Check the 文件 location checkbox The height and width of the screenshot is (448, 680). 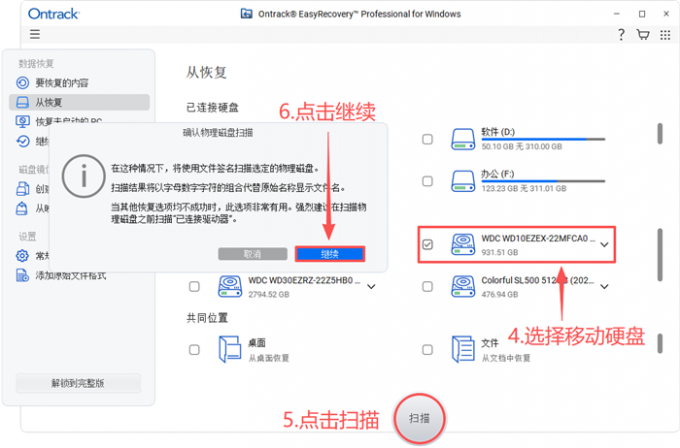pyautogui.click(x=428, y=350)
